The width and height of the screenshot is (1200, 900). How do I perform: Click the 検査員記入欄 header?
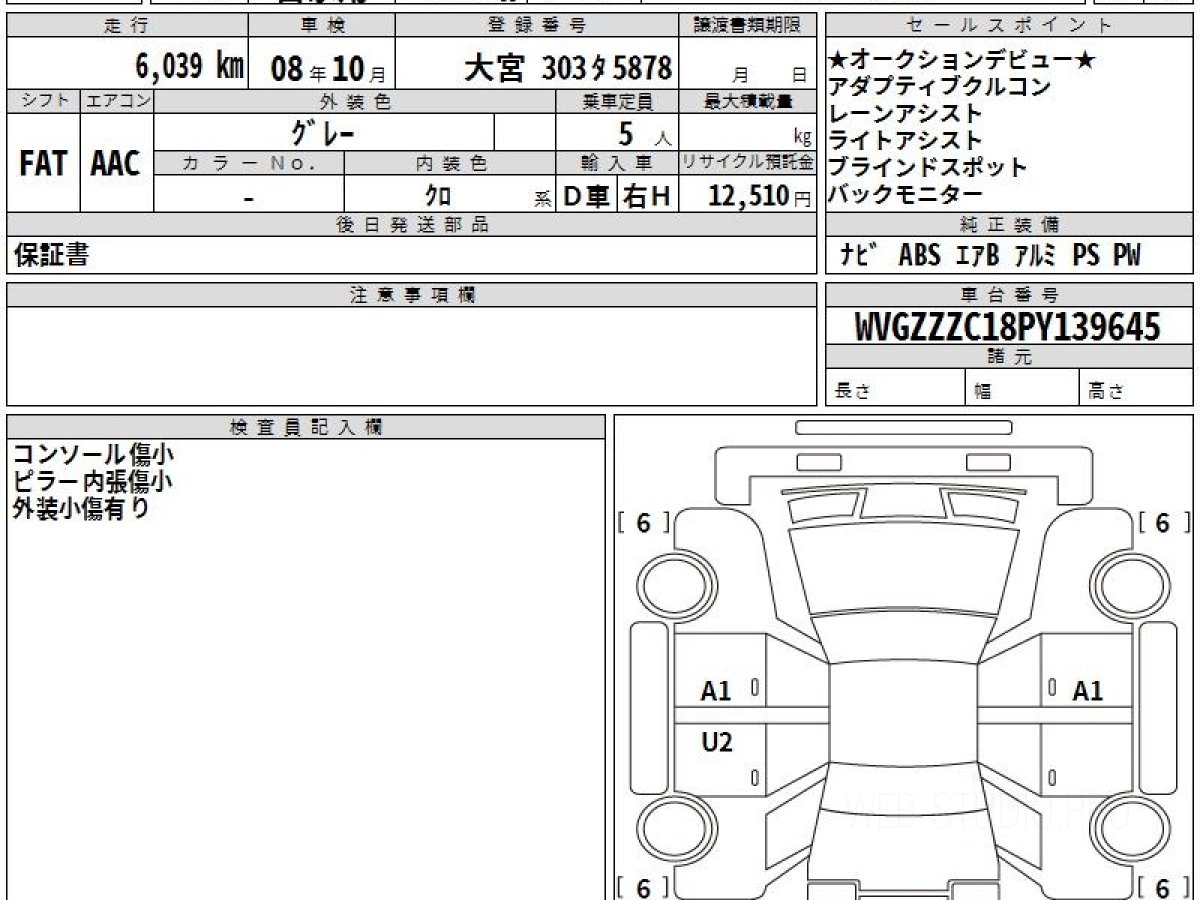(306, 427)
